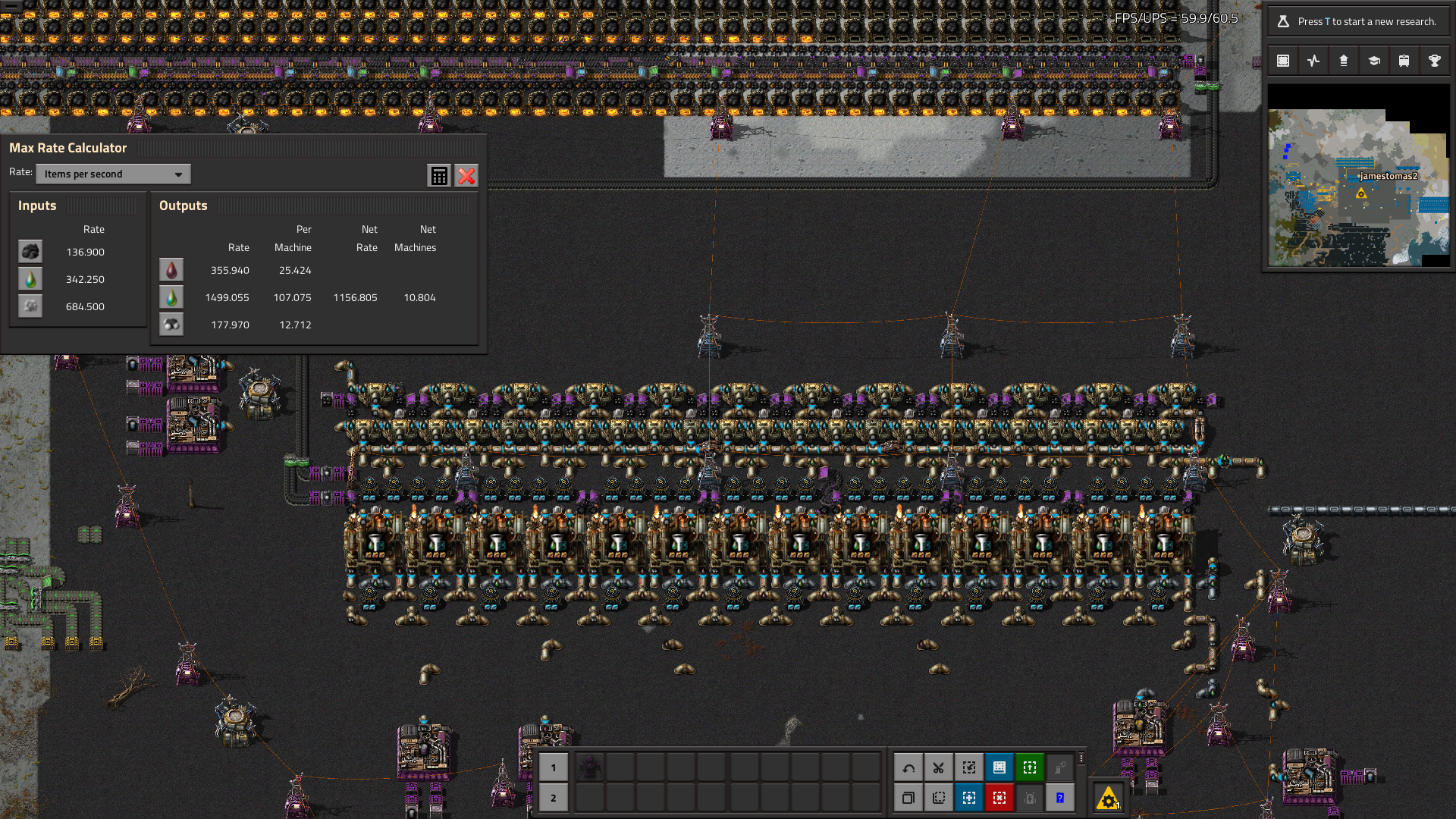Screen dimensions: 1456x819
Task: Select the green upgrade planner shortcut
Action: click(x=1030, y=767)
